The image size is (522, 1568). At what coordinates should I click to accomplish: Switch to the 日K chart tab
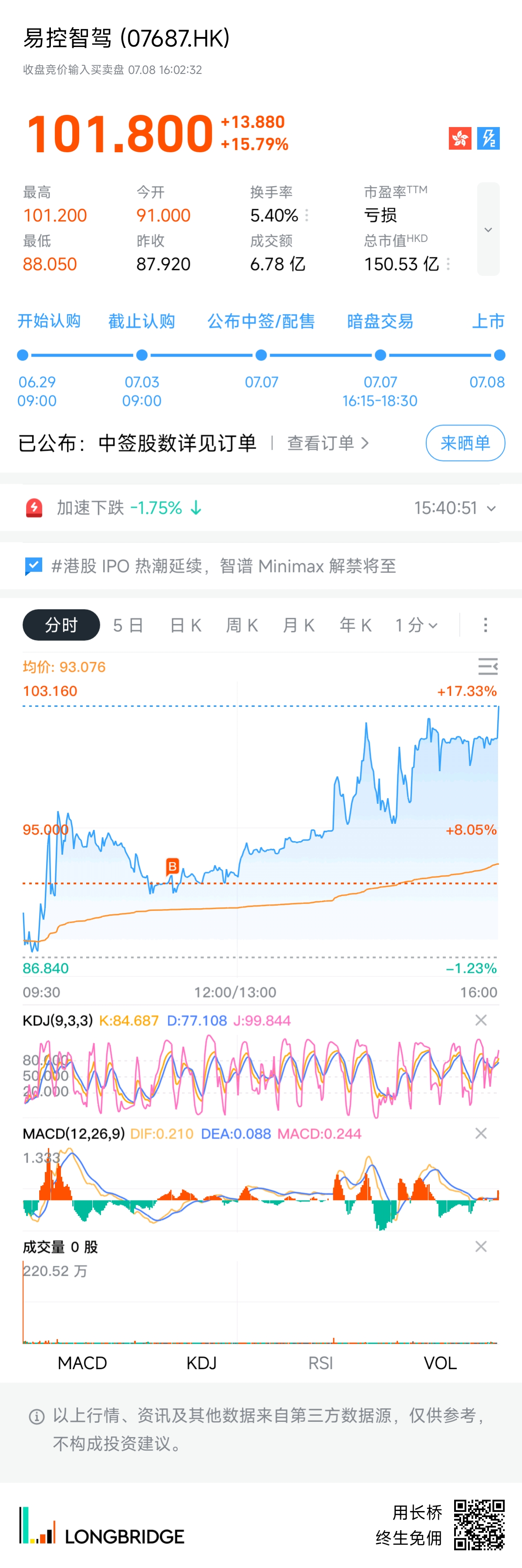tap(185, 625)
